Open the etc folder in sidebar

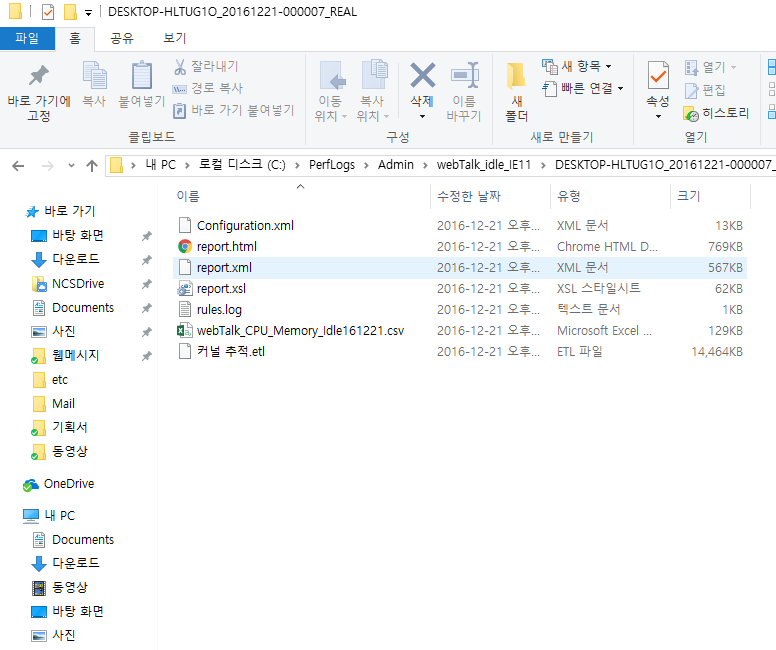(x=50, y=380)
